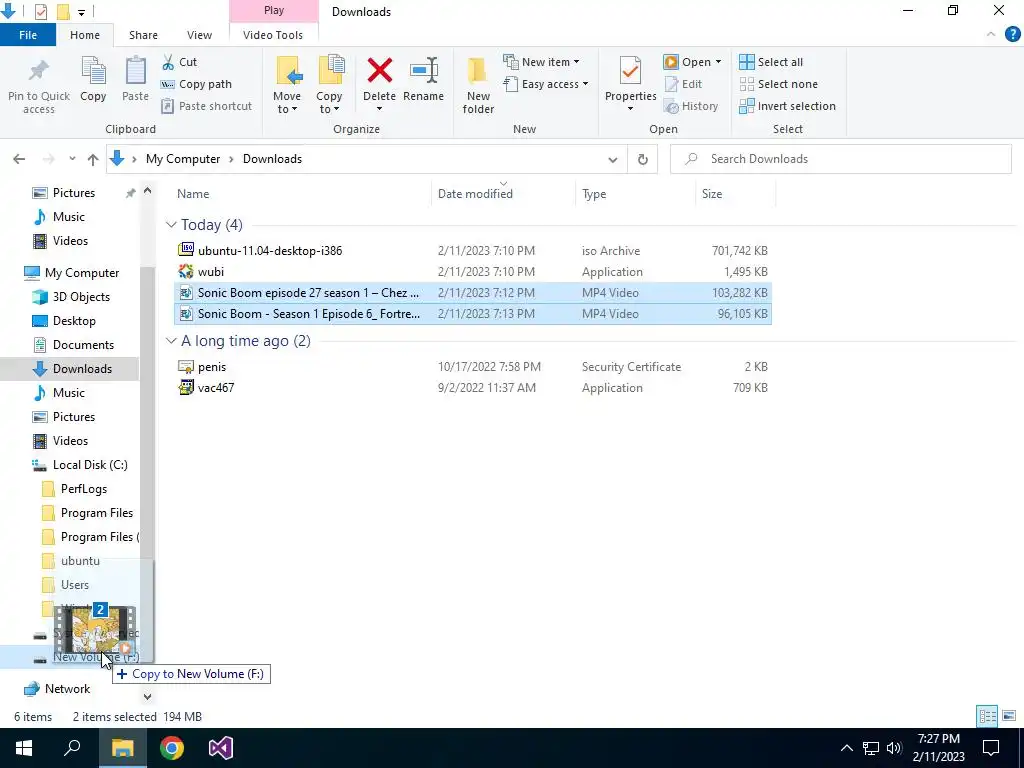The image size is (1024, 768).
Task: Cut the selected files
Action: point(179,62)
